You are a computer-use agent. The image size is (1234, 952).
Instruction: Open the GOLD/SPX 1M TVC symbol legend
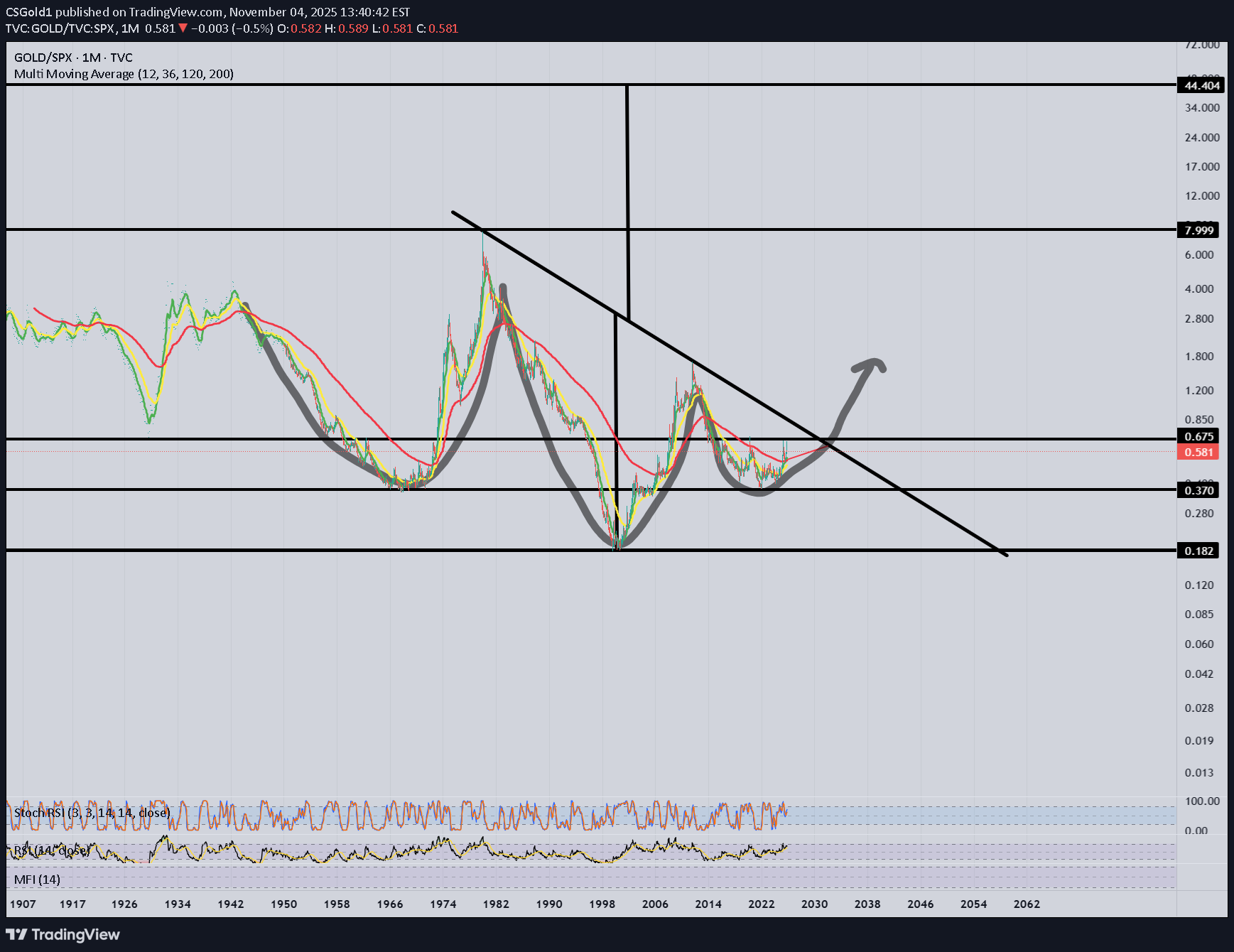click(x=73, y=58)
